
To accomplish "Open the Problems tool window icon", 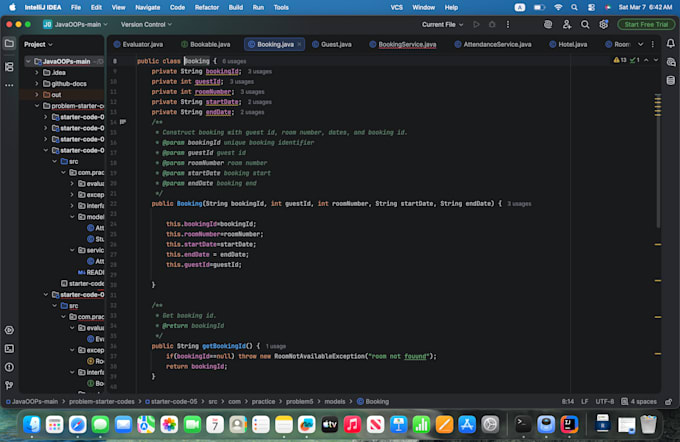I will pos(9,367).
